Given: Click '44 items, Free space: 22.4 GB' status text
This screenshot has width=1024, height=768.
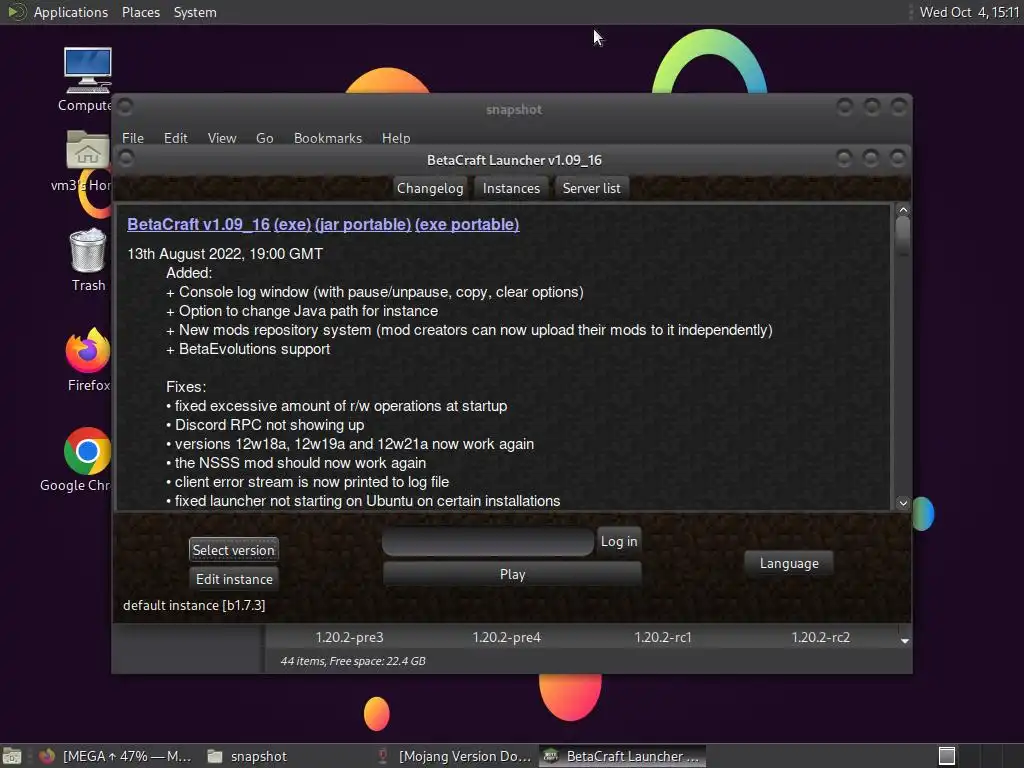Looking at the screenshot, I should point(353,661).
